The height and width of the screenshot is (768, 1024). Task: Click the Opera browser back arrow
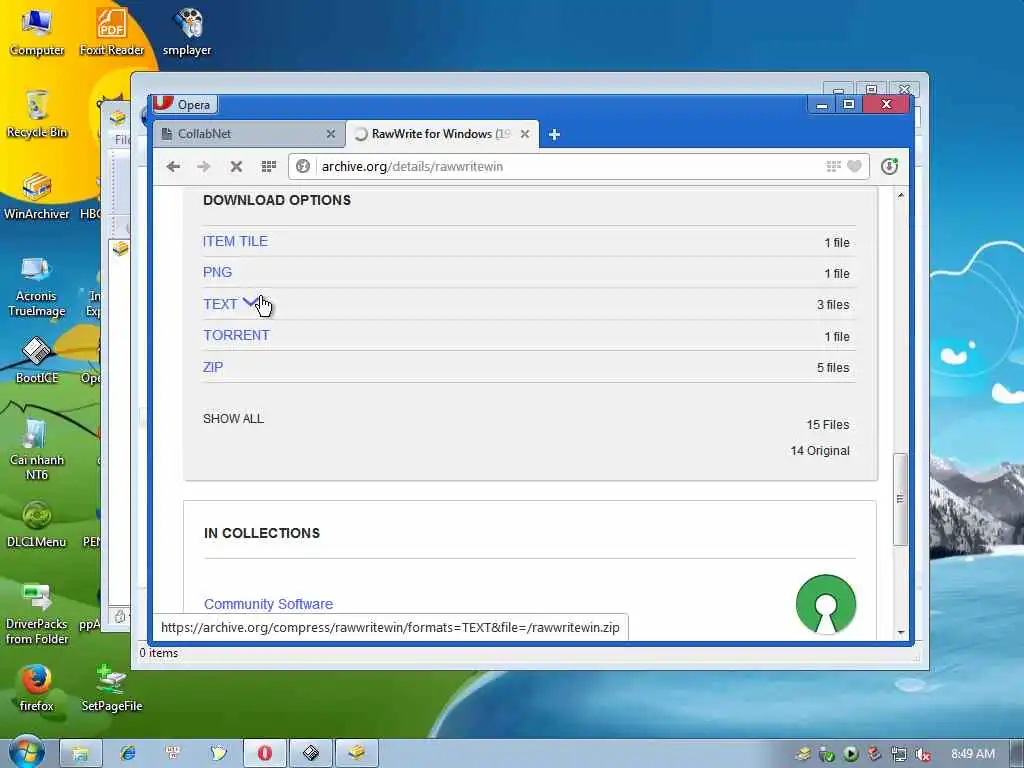173,167
